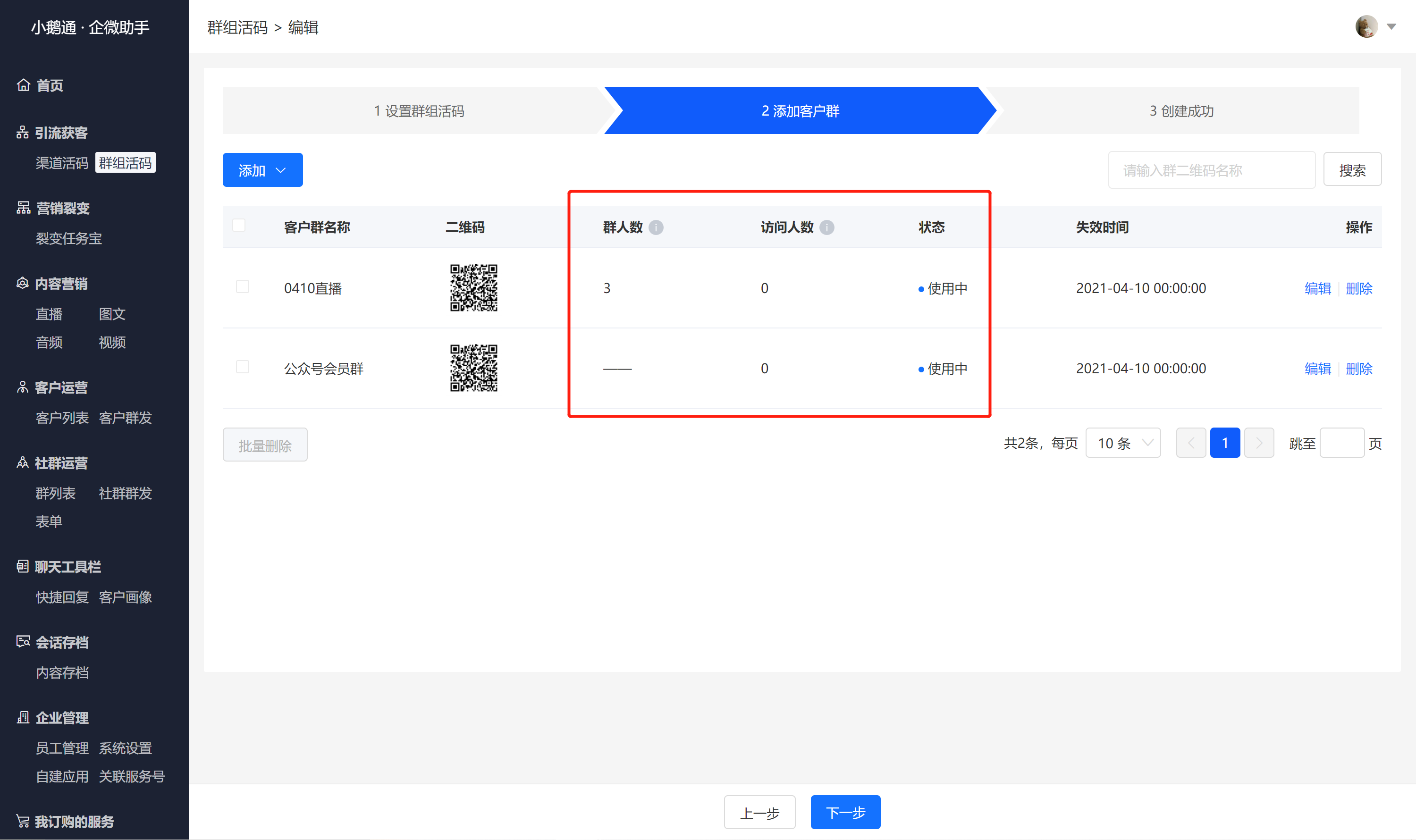The height and width of the screenshot is (840, 1416).
Task: Open 自建应用 in sidebar
Action: point(62,776)
